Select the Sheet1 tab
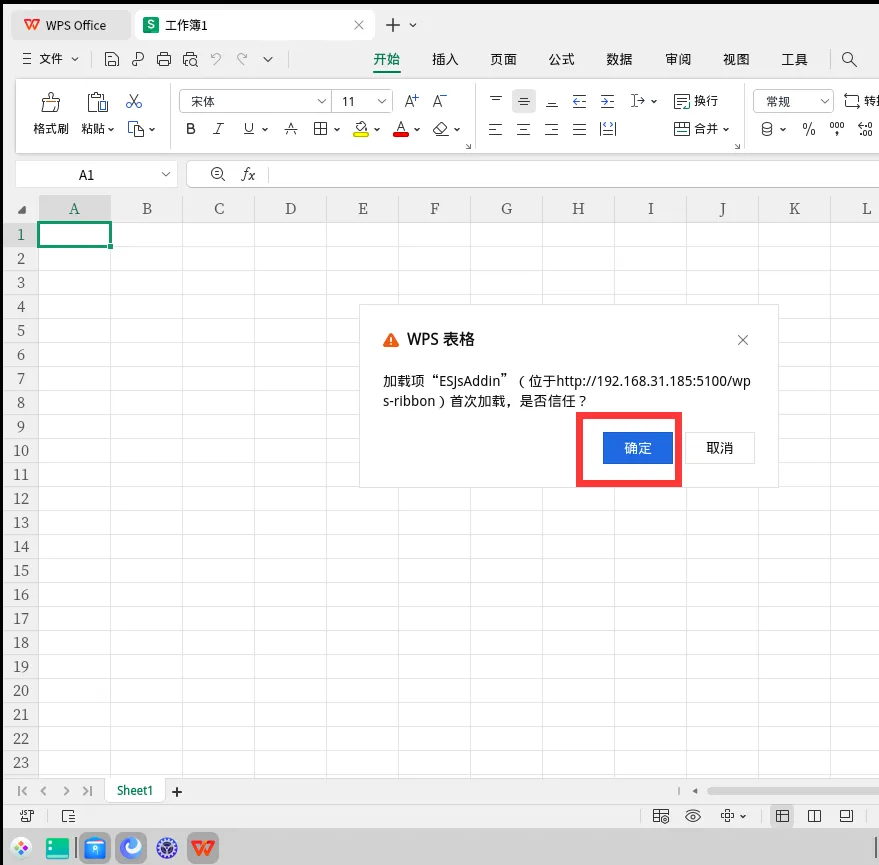The image size is (879, 865). pyautogui.click(x=135, y=790)
